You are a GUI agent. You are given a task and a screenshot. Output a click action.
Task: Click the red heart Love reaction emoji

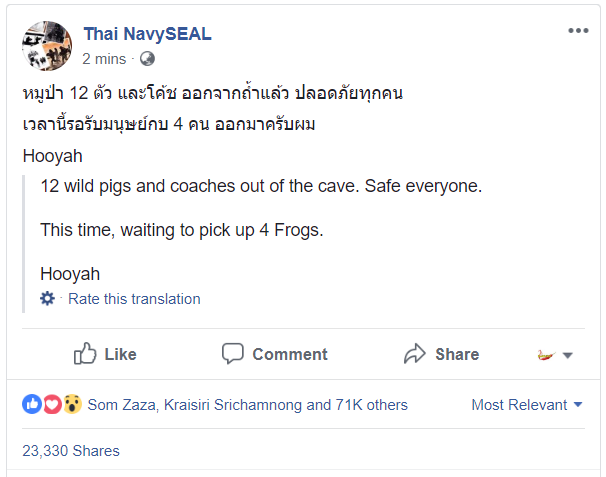[x=52, y=405]
